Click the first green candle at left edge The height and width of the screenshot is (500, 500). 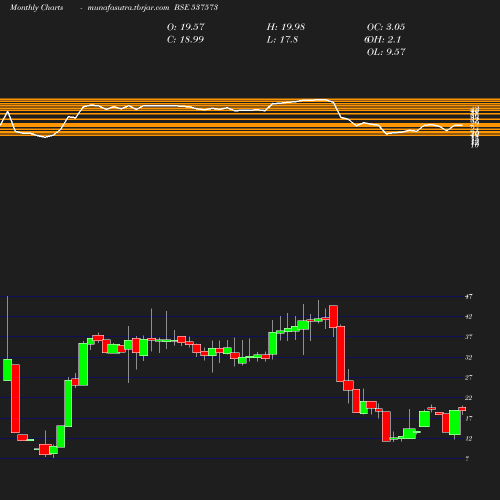(7, 370)
